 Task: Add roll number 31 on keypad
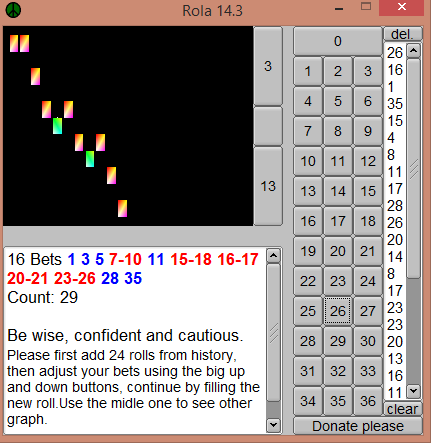(308, 371)
